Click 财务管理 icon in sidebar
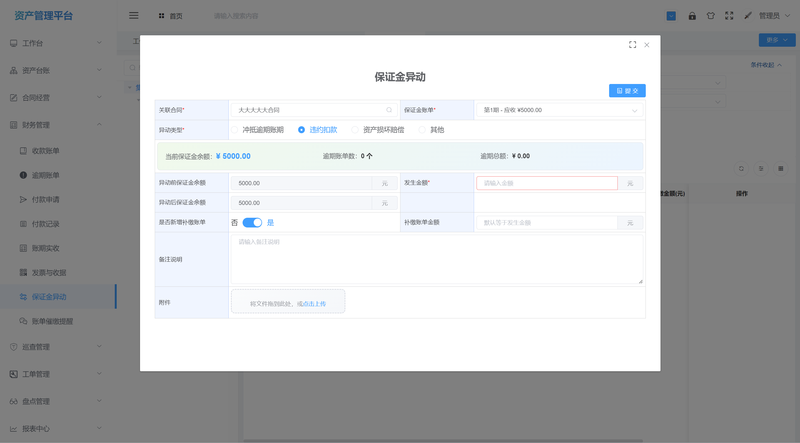Screen dimensions: 800x443 pos(14,125)
